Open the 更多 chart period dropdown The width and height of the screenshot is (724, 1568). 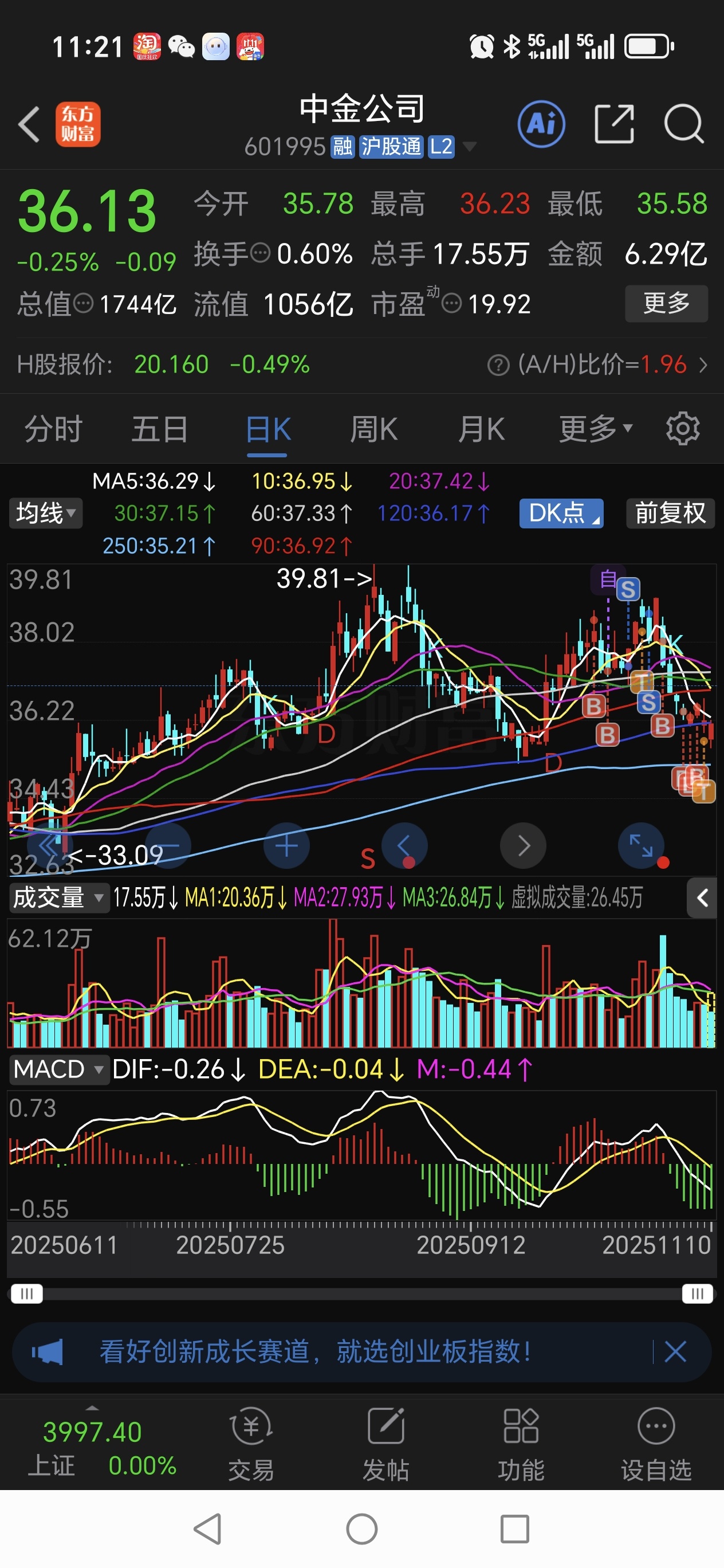tap(596, 429)
